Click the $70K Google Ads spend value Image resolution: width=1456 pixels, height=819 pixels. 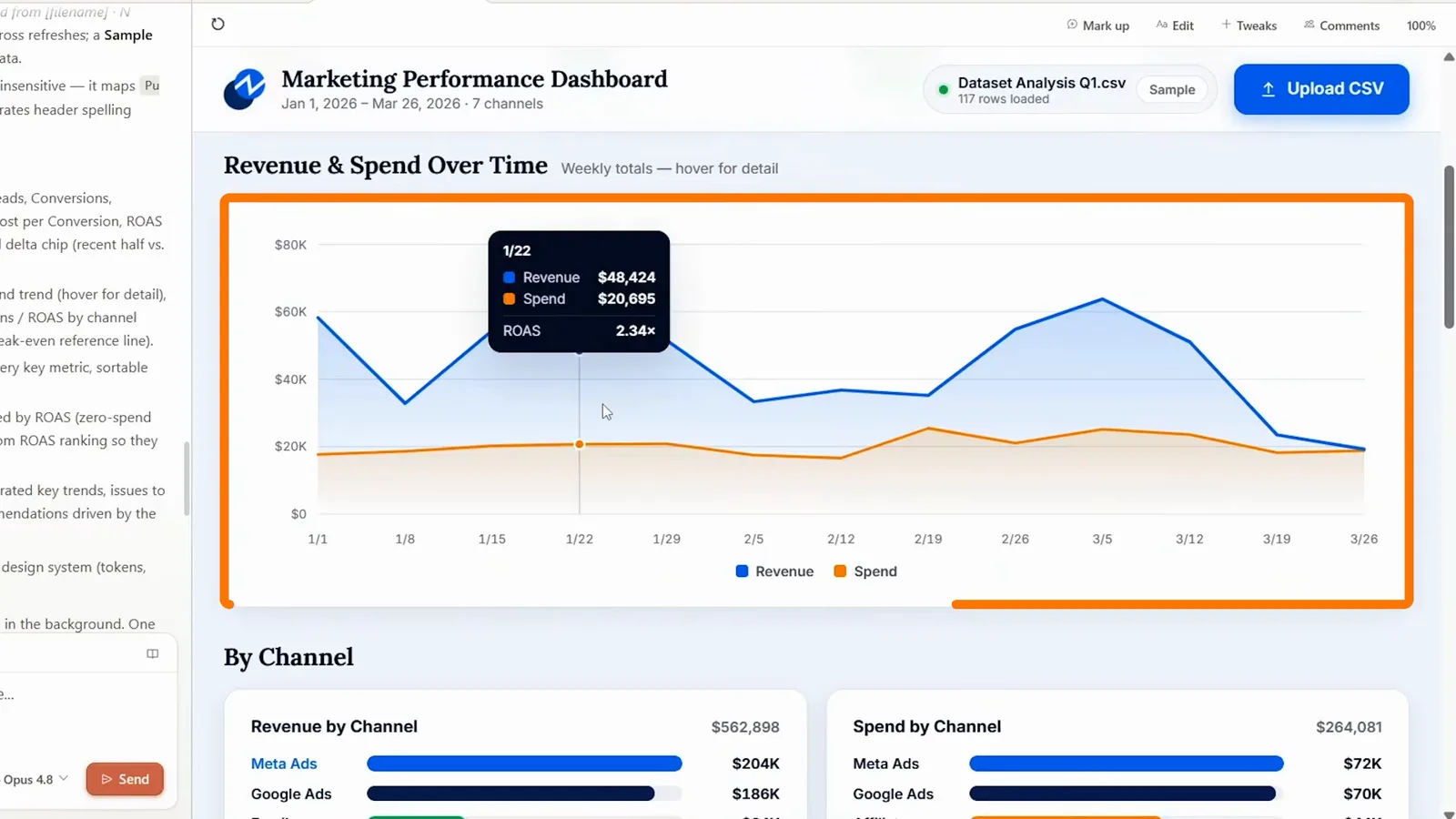pos(1362,794)
